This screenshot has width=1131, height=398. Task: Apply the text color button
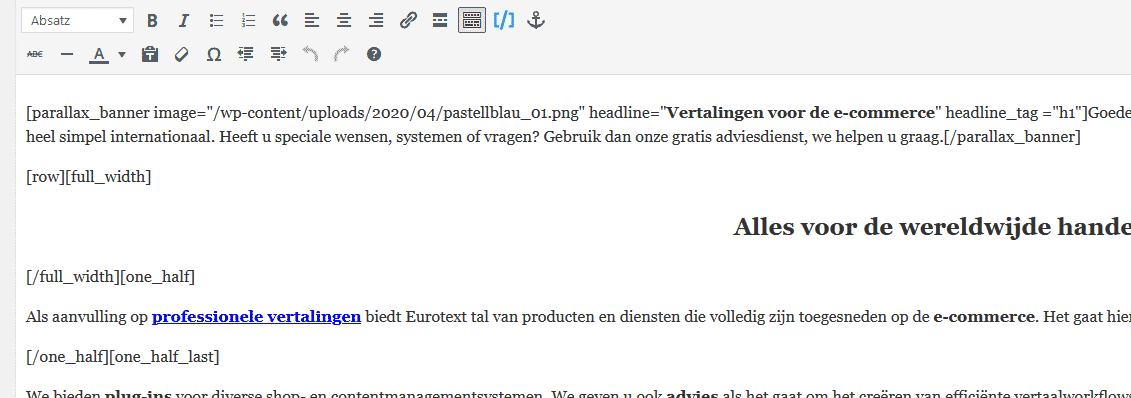(x=99, y=54)
